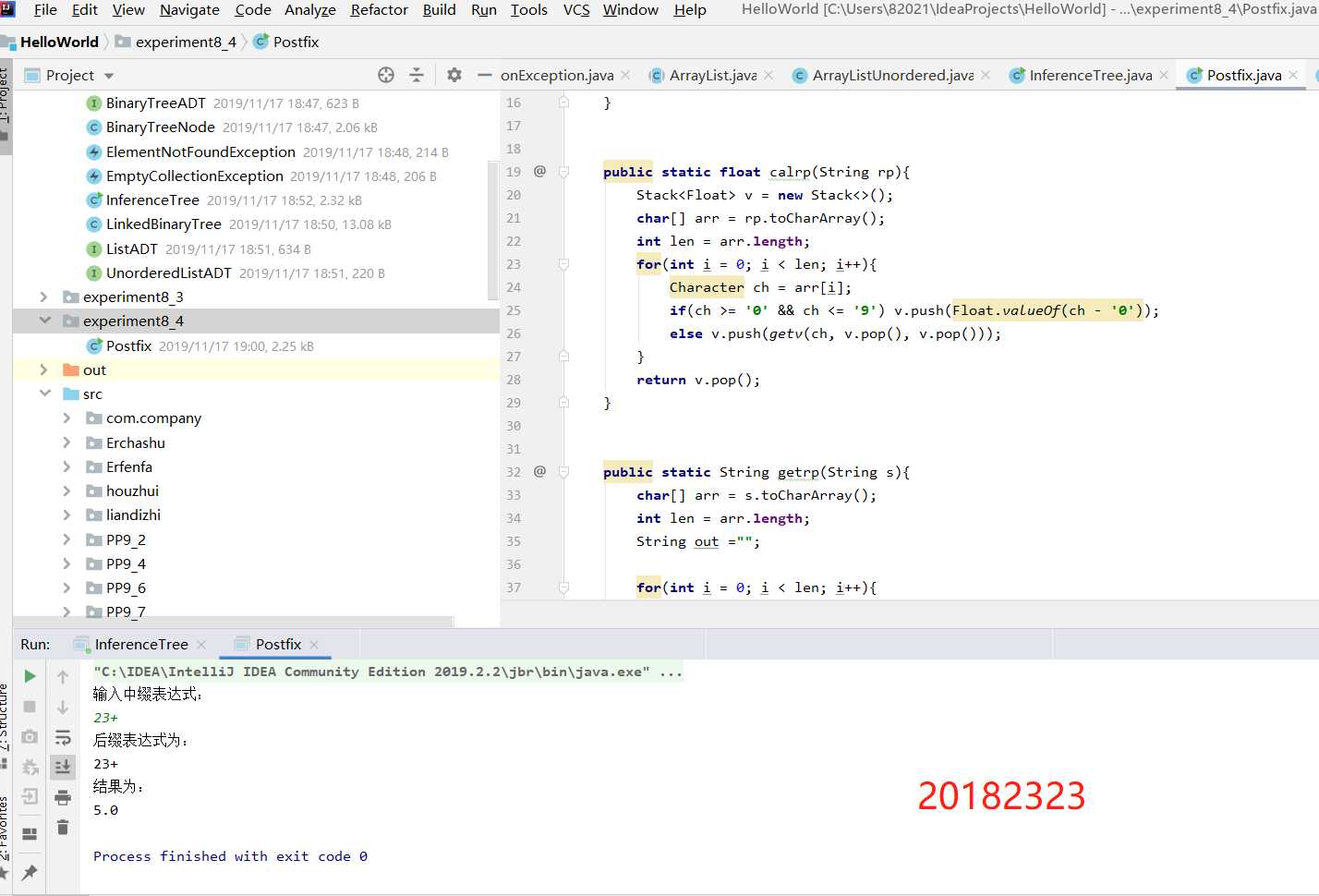
Task: Rerun Postfix with the green play icon
Action: [x=30, y=676]
